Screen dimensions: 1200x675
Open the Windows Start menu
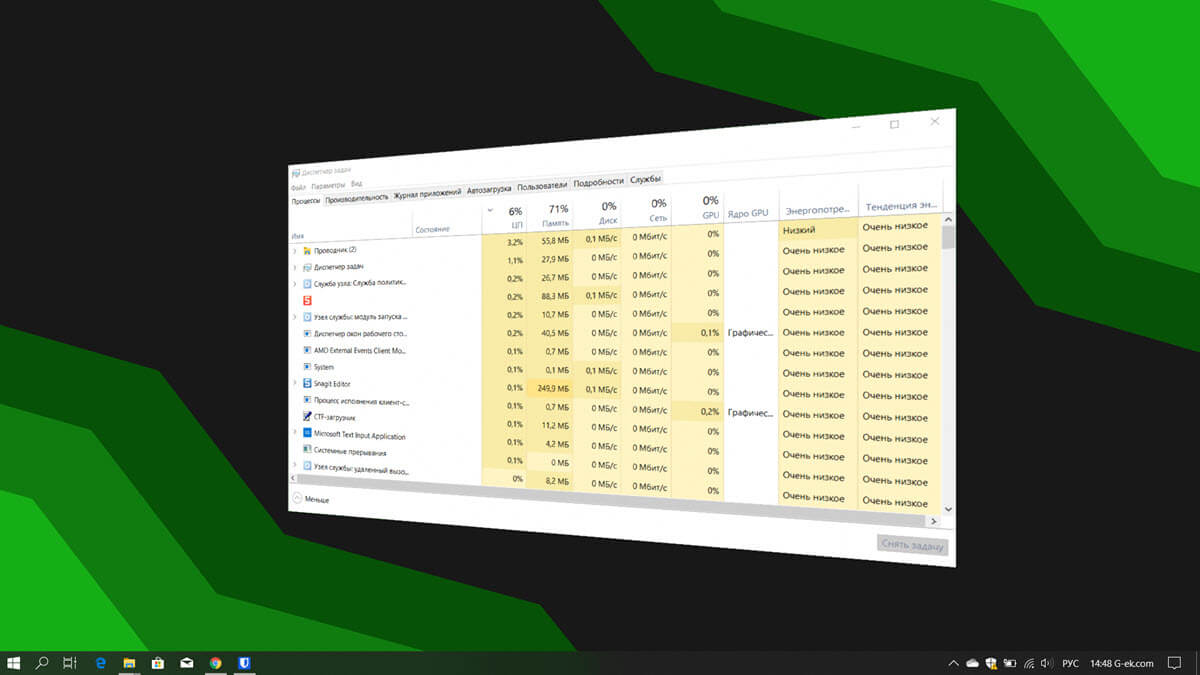[x=15, y=662]
